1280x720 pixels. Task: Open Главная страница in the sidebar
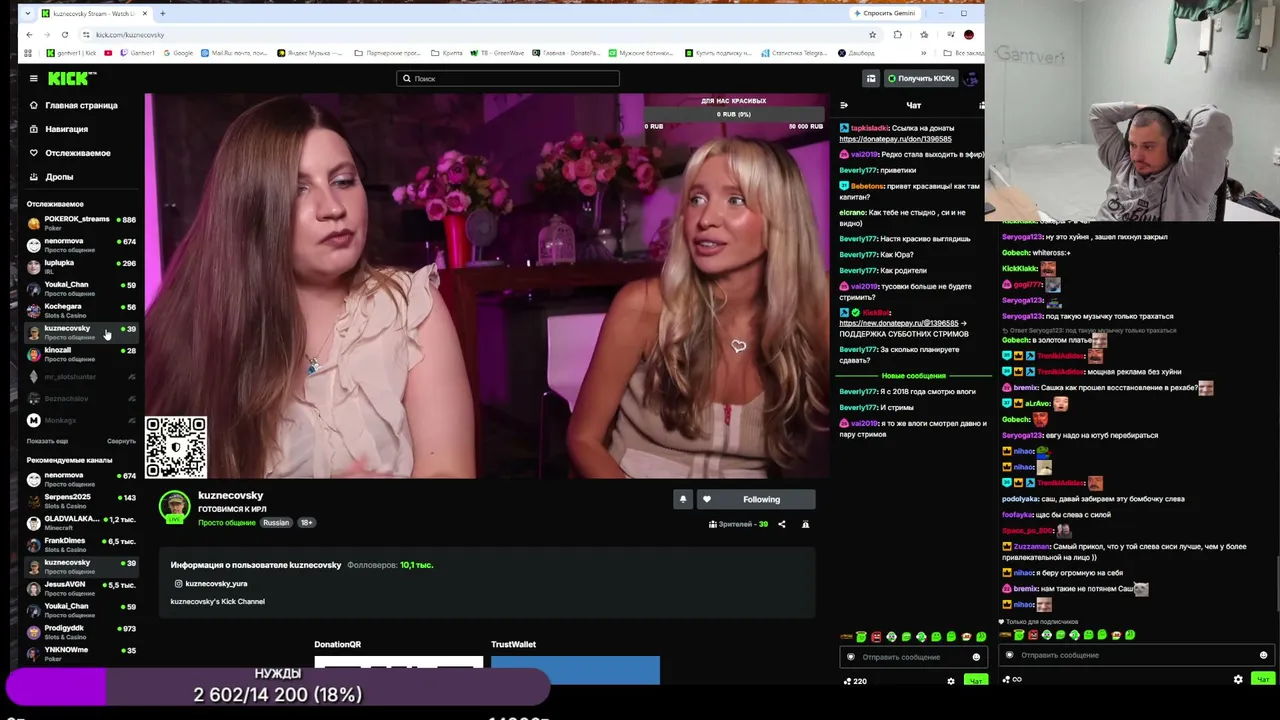click(x=73, y=105)
